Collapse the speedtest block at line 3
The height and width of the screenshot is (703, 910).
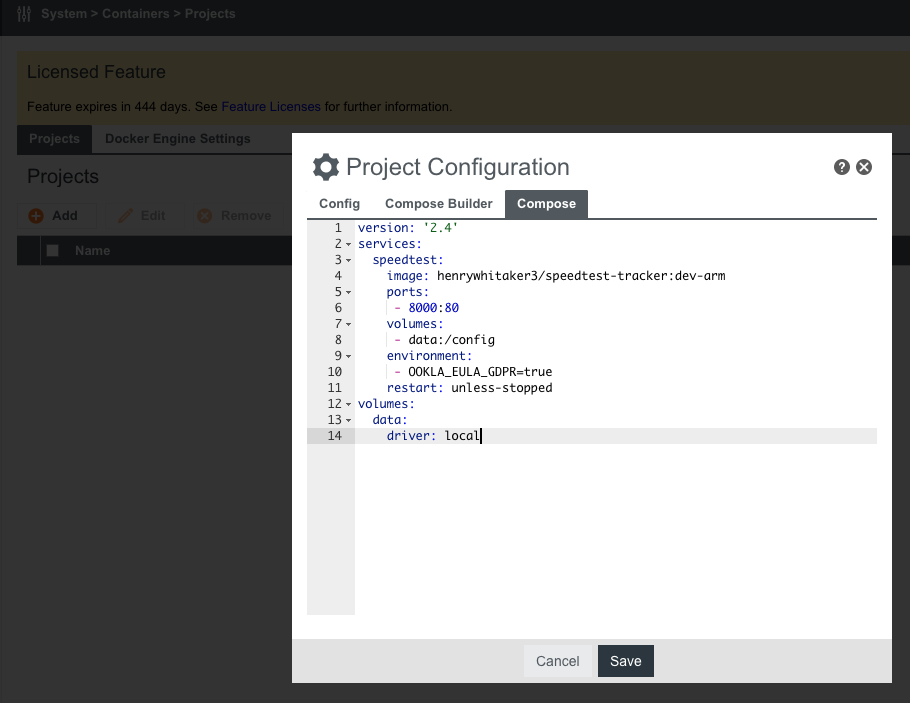pos(348,260)
